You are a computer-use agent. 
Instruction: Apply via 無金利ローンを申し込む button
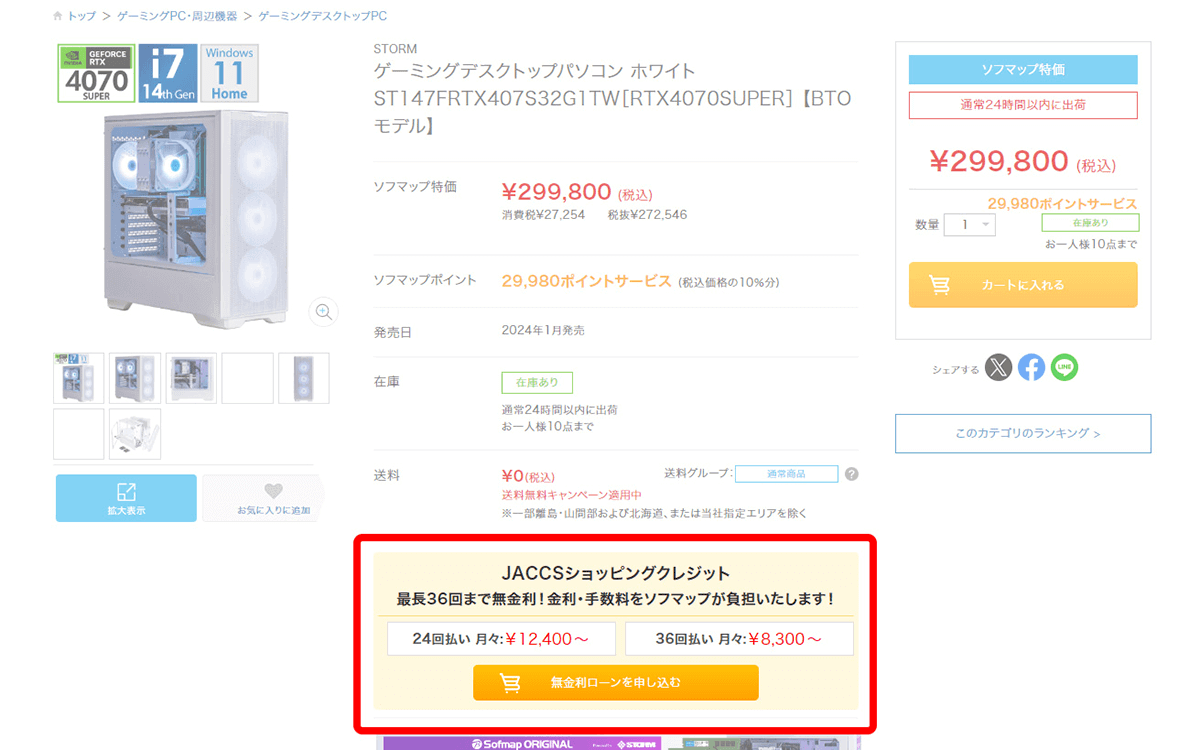pyautogui.click(x=615, y=683)
